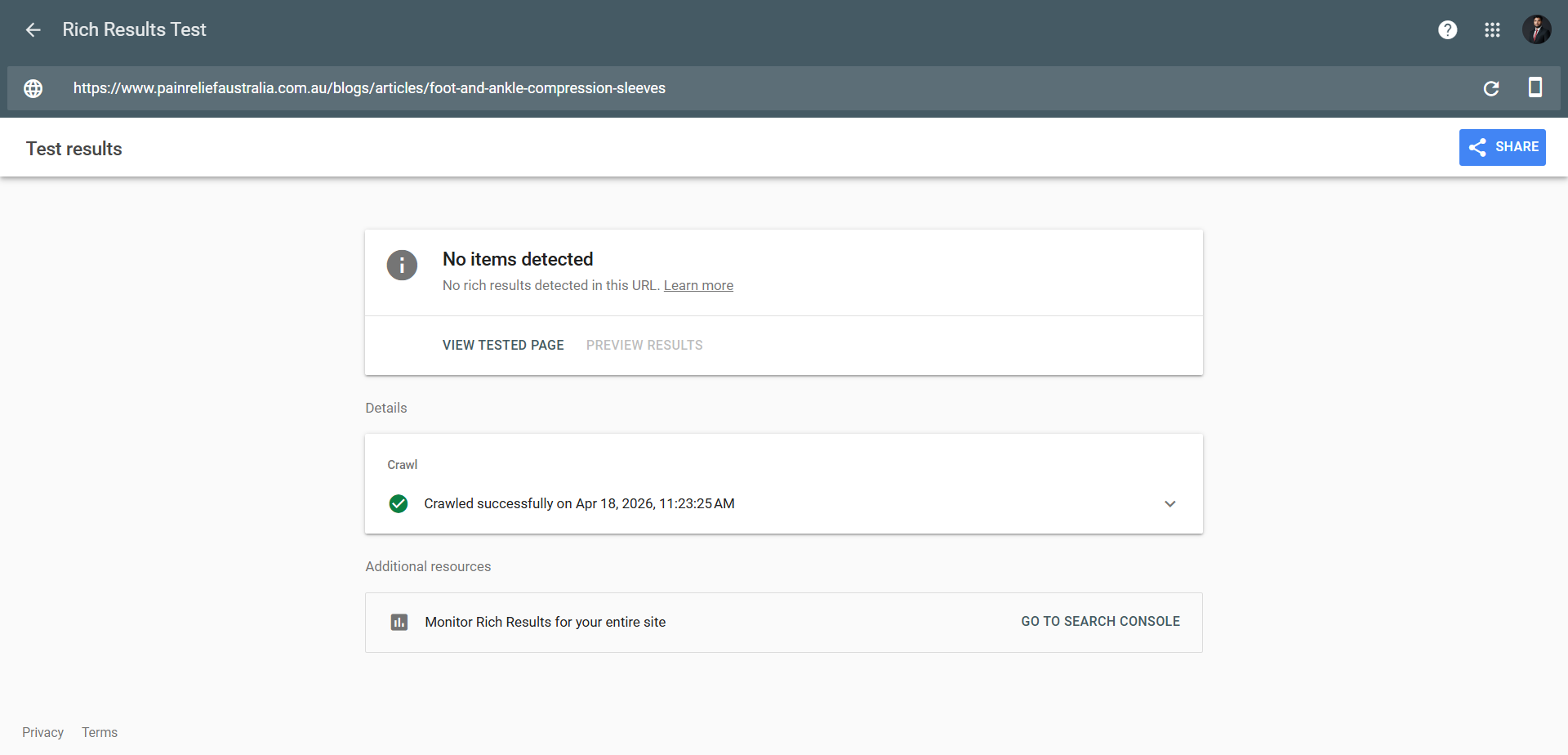Viewport: 1568px width, 755px height.
Task: Open the Google apps grid
Action: pos(1492,30)
